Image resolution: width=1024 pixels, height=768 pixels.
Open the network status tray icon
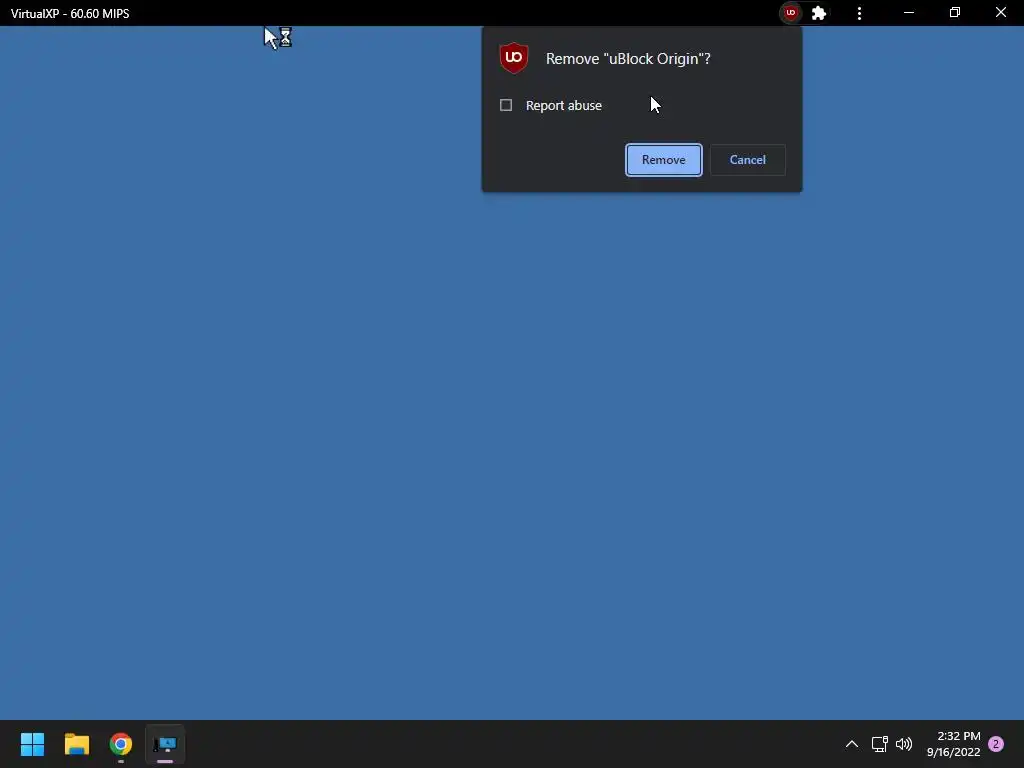(880, 744)
